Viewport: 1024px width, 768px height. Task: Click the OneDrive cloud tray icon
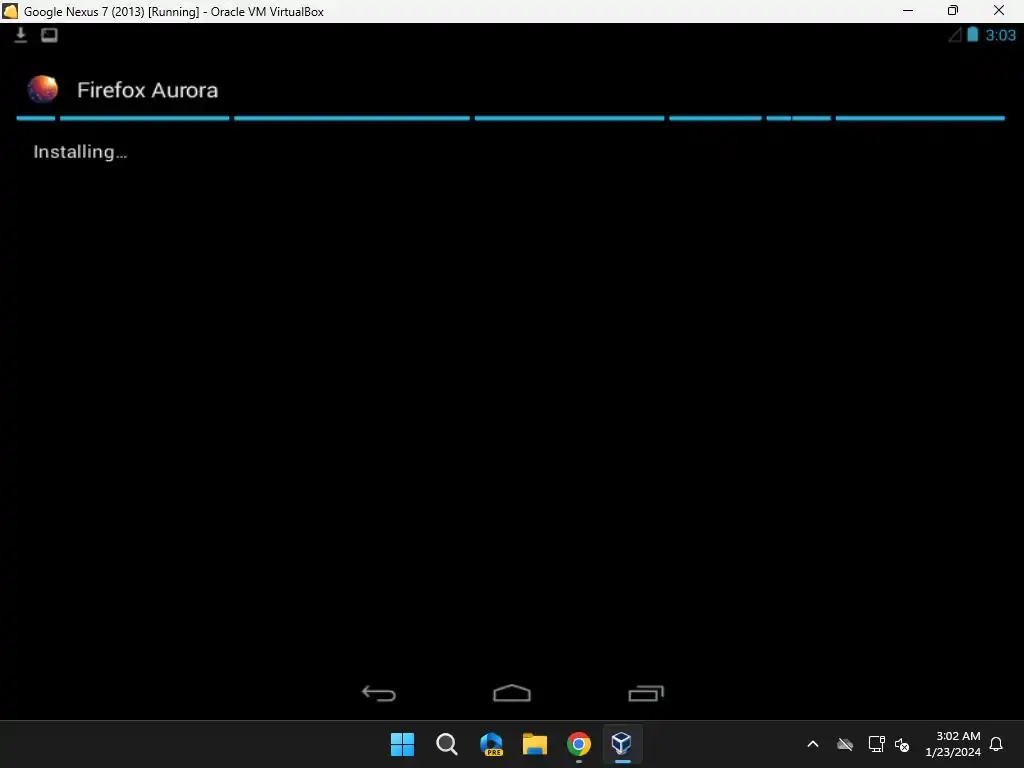click(845, 744)
